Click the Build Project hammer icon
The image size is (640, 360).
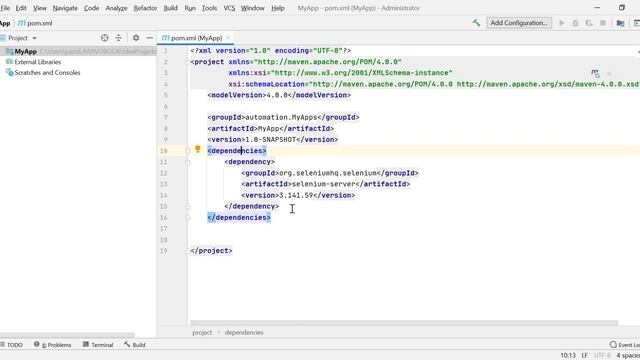(x=476, y=23)
